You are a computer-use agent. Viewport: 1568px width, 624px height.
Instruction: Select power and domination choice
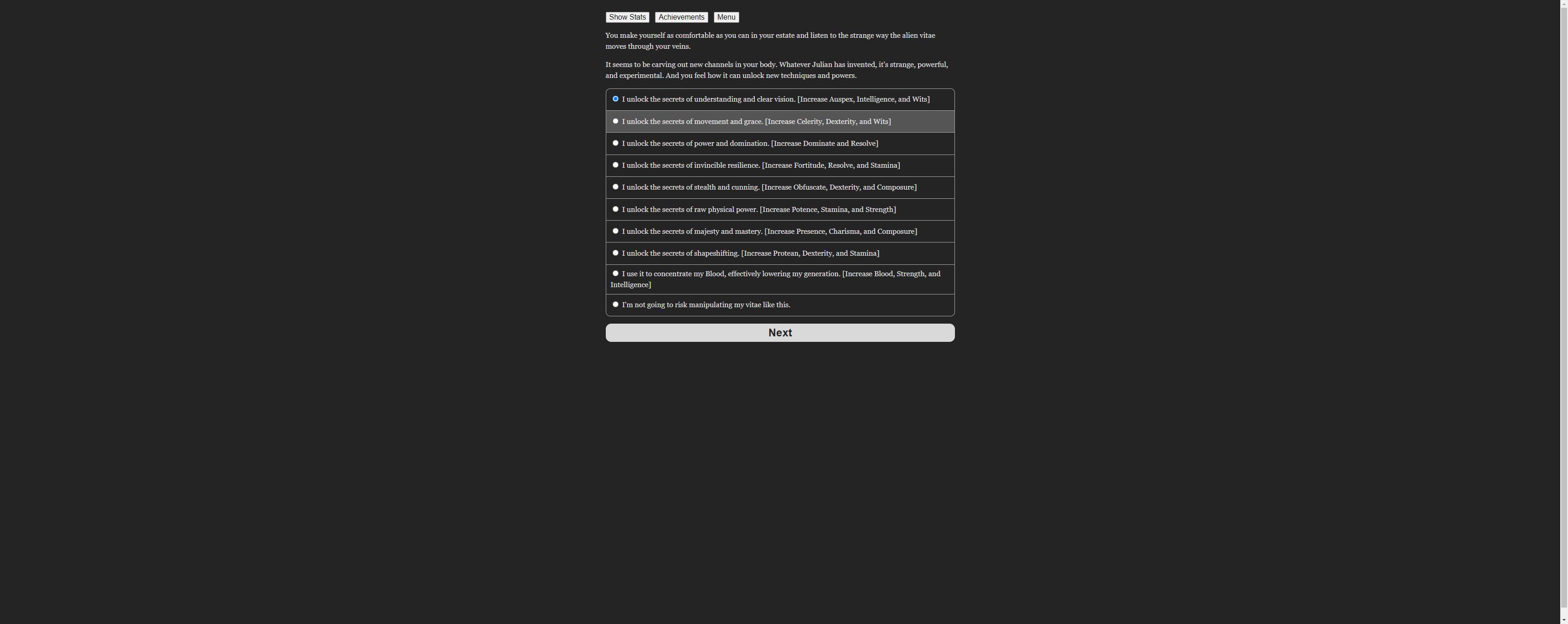[x=780, y=144]
